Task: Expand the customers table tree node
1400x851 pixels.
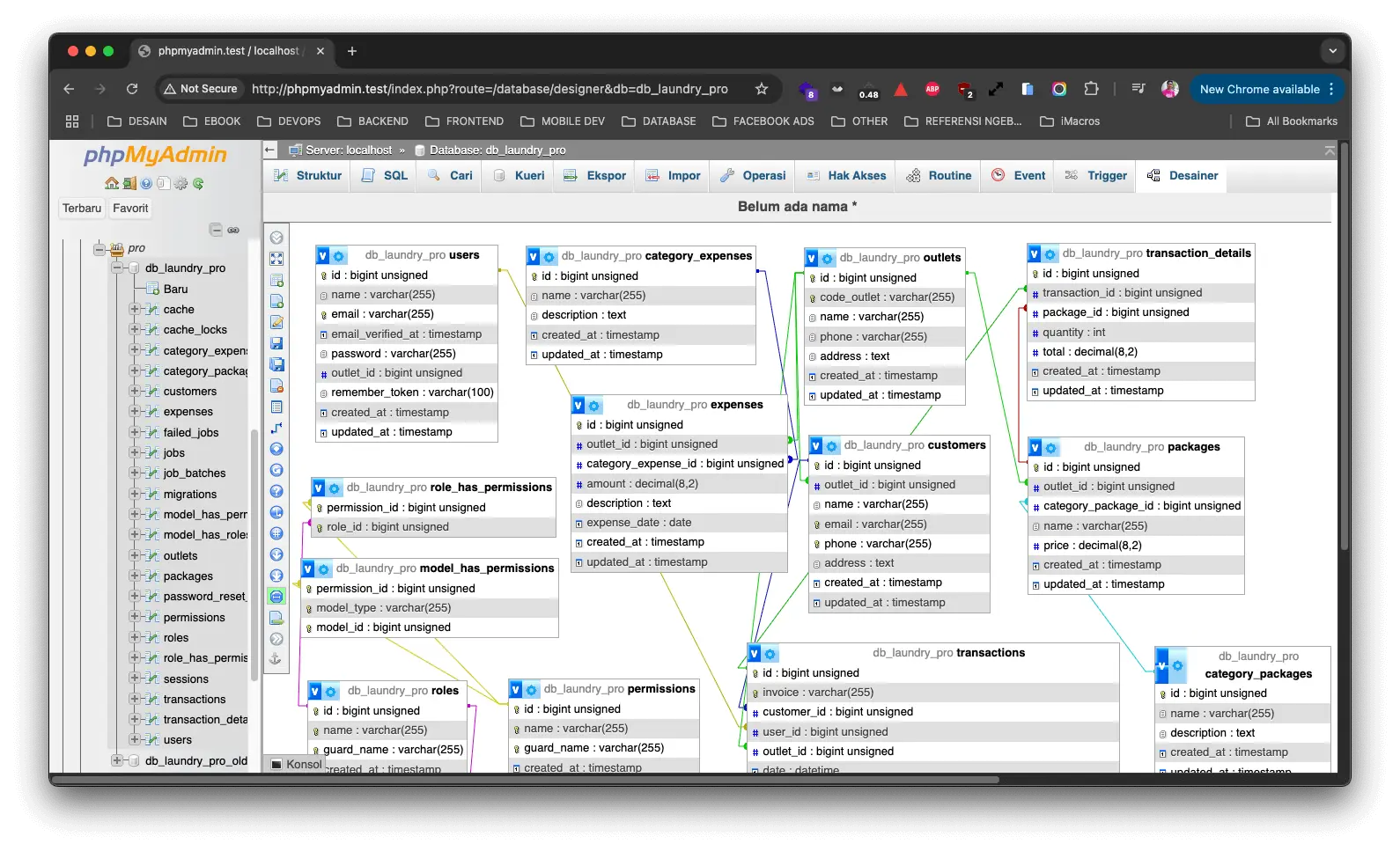Action: [x=135, y=391]
